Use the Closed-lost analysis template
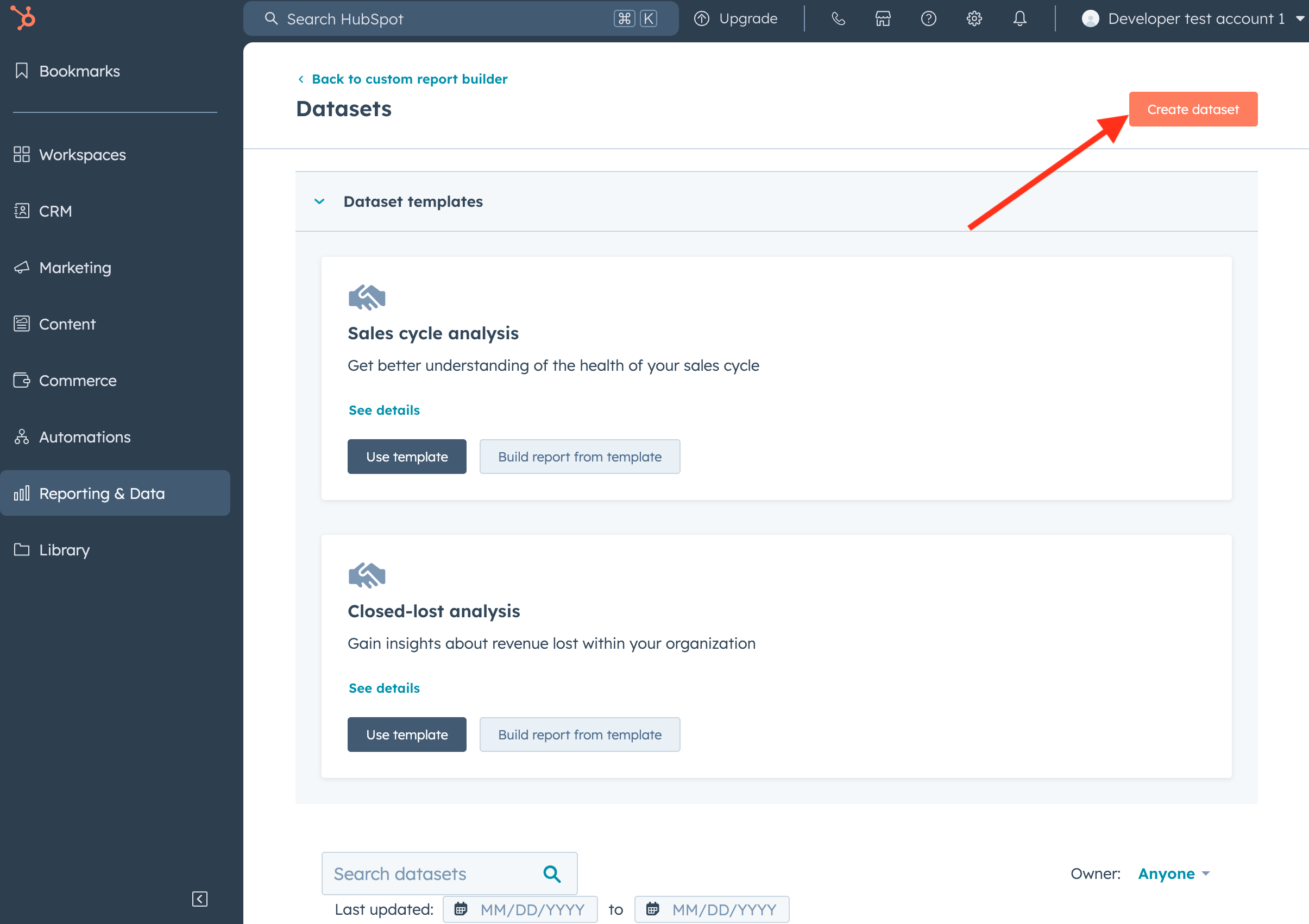 click(406, 735)
